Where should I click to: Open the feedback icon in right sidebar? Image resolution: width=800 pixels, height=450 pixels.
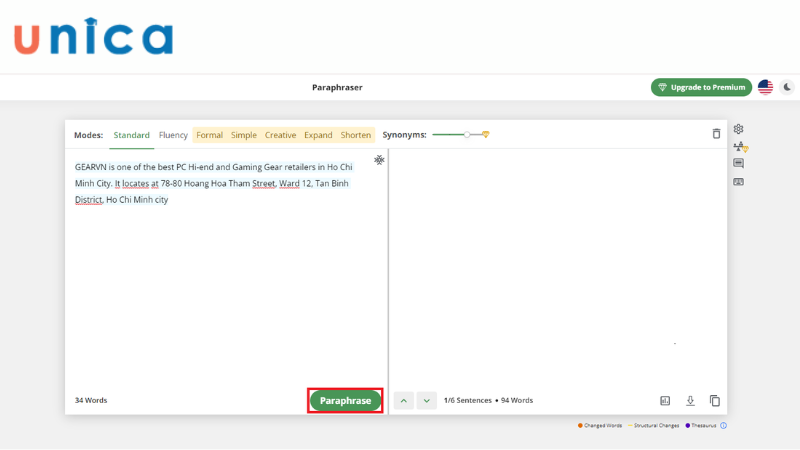[x=738, y=164]
